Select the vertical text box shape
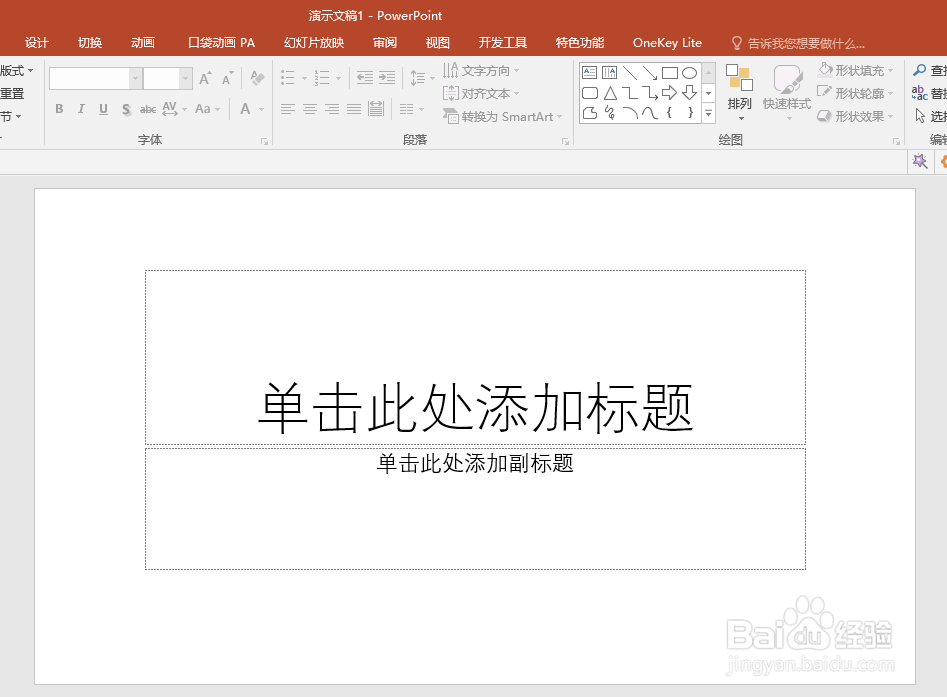This screenshot has height=697, width=947. 609,73
